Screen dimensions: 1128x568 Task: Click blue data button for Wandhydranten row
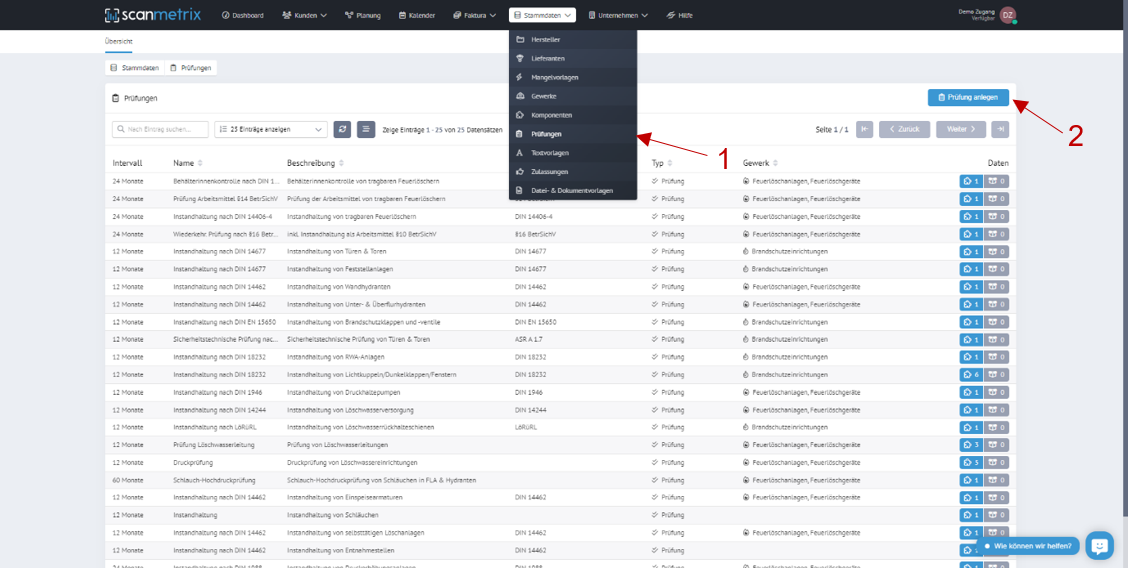971,287
